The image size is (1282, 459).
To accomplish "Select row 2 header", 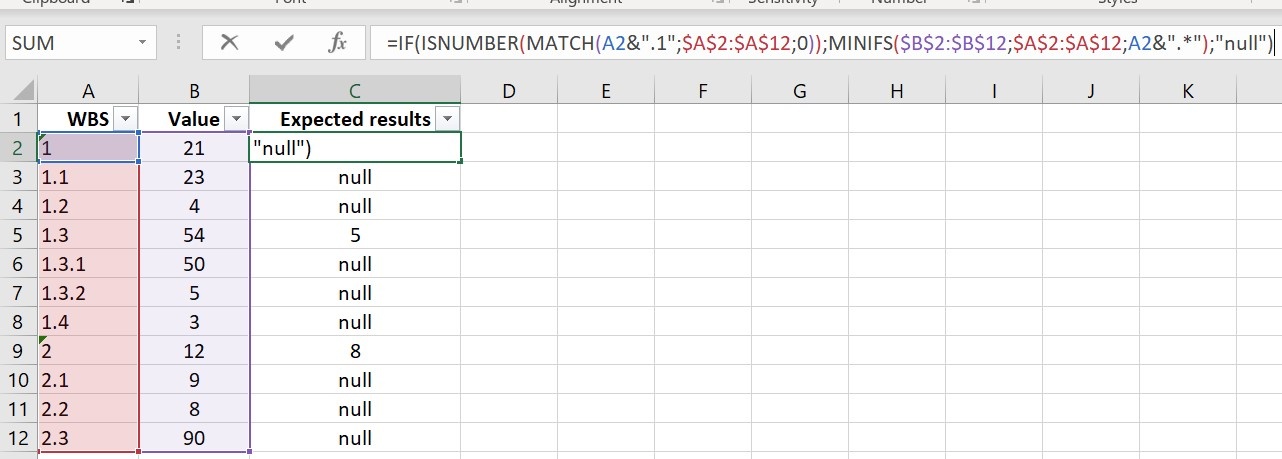I will click(18, 148).
